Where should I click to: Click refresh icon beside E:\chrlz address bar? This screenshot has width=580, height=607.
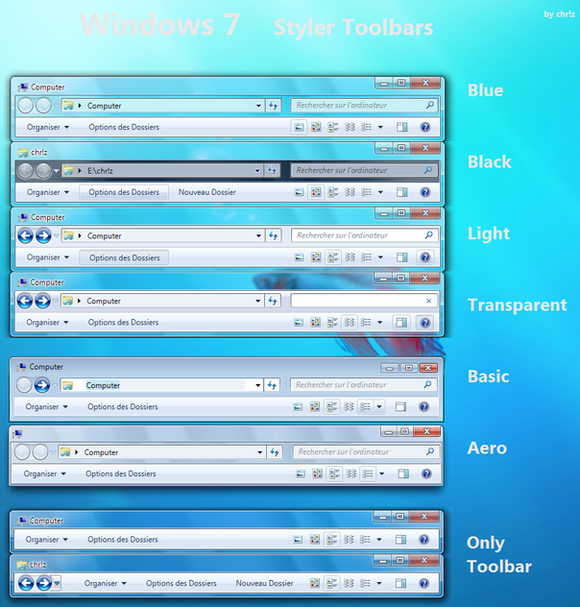coord(272,170)
